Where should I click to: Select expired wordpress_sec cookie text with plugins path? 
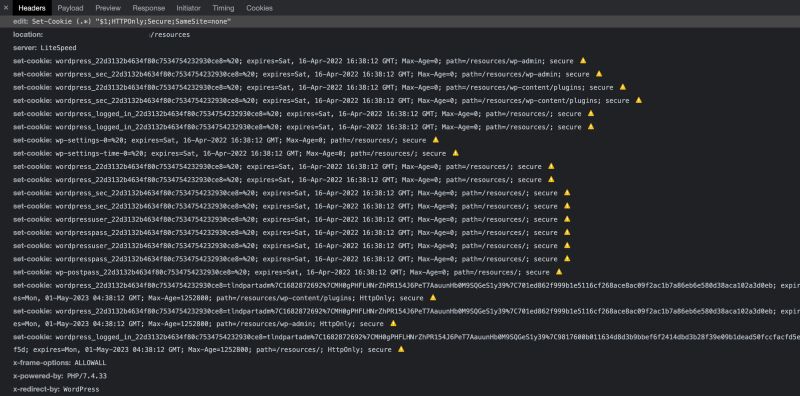pyautogui.click(x=321, y=101)
